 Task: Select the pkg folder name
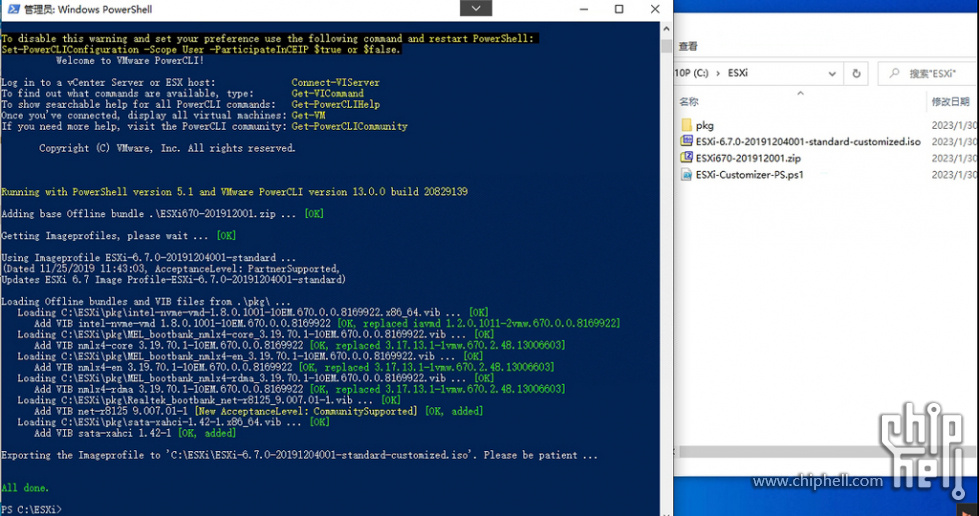(x=704, y=126)
